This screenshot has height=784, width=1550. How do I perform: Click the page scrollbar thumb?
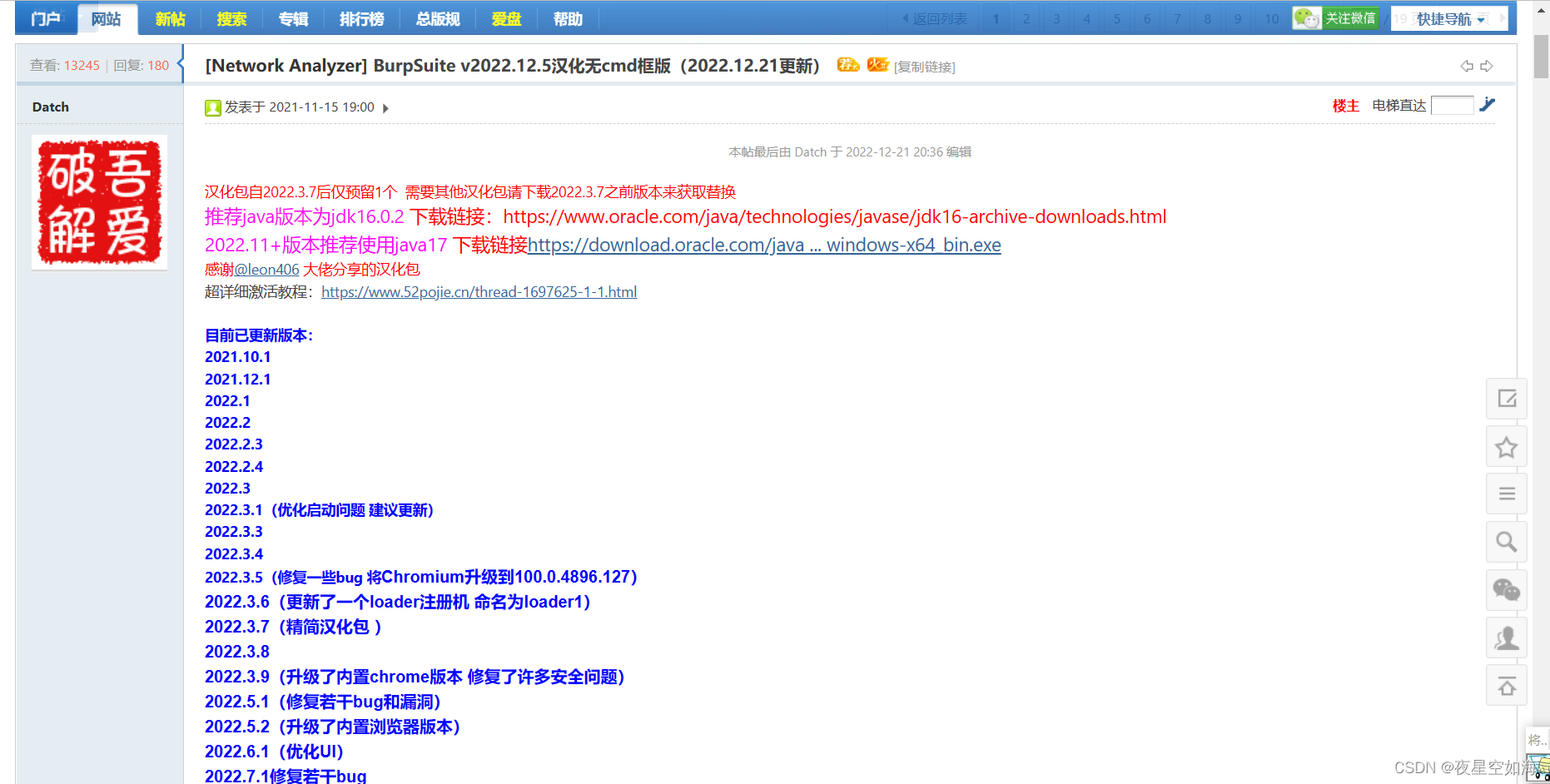coord(1542,56)
